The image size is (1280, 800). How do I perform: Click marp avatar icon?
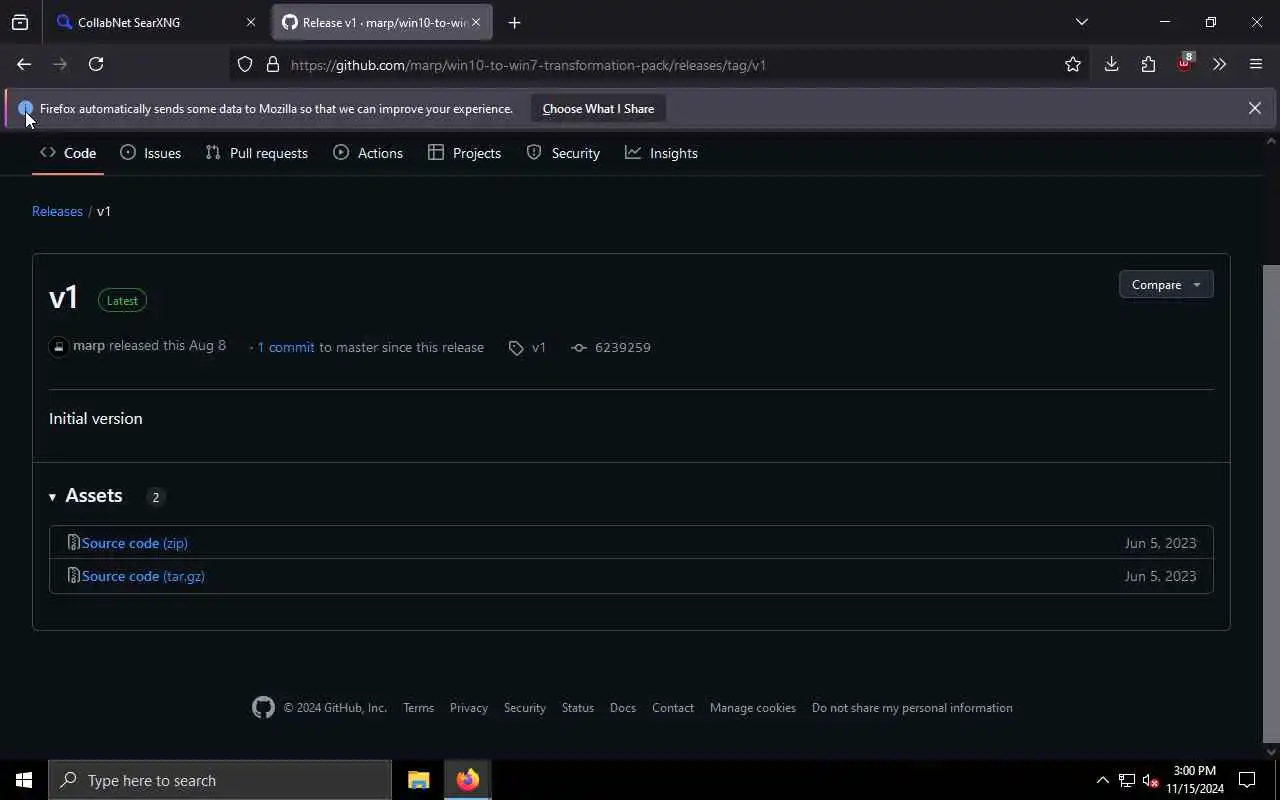(x=58, y=347)
